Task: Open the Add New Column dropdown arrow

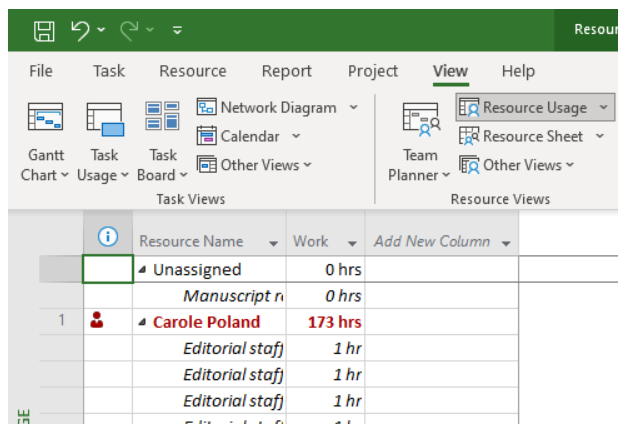Action: [506, 244]
